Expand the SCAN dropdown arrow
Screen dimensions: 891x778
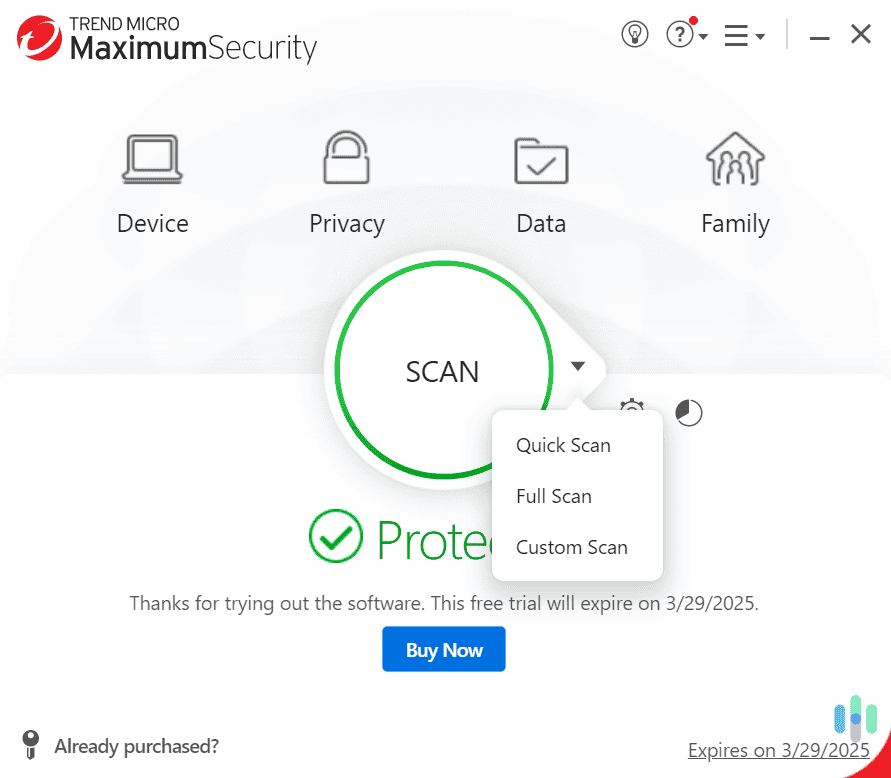coord(578,366)
